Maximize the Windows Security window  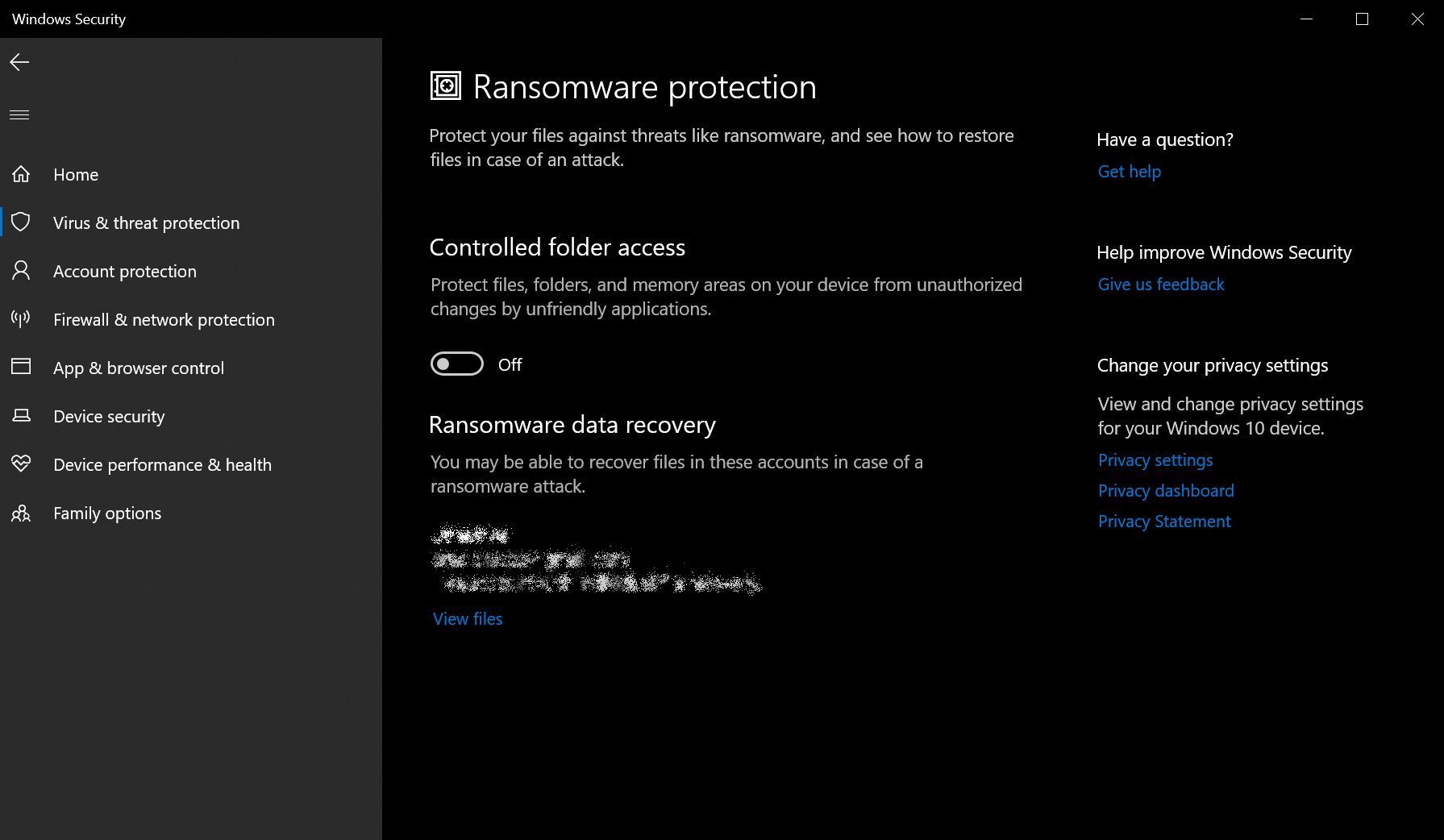pos(1362,19)
